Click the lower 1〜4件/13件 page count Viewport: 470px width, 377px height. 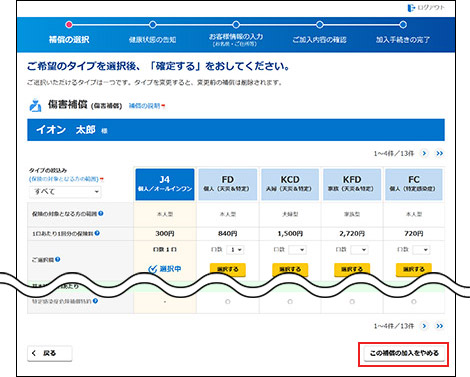[x=394, y=326]
